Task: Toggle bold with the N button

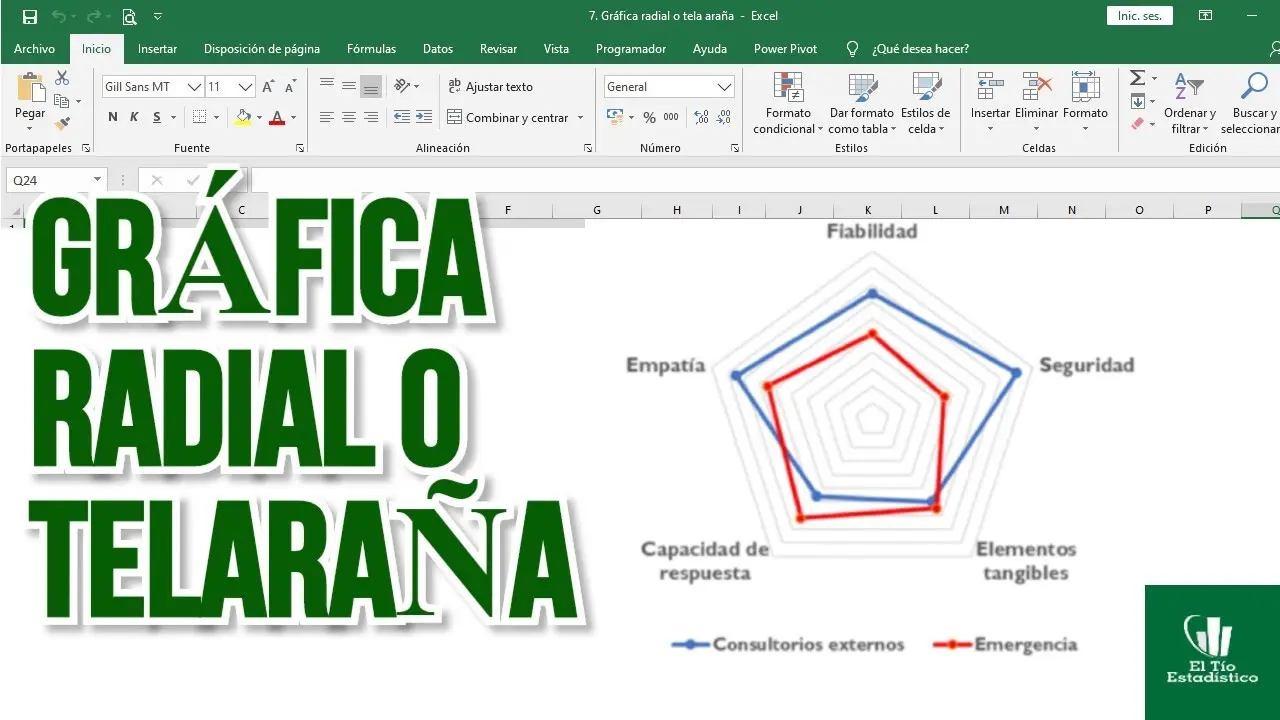Action: (112, 117)
